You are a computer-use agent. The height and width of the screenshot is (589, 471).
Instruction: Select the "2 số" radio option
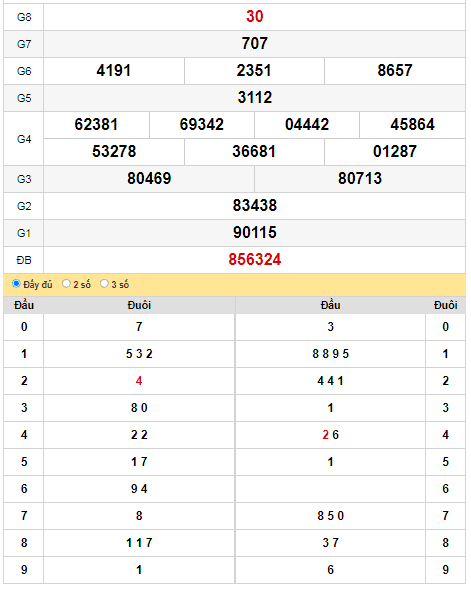[66, 284]
